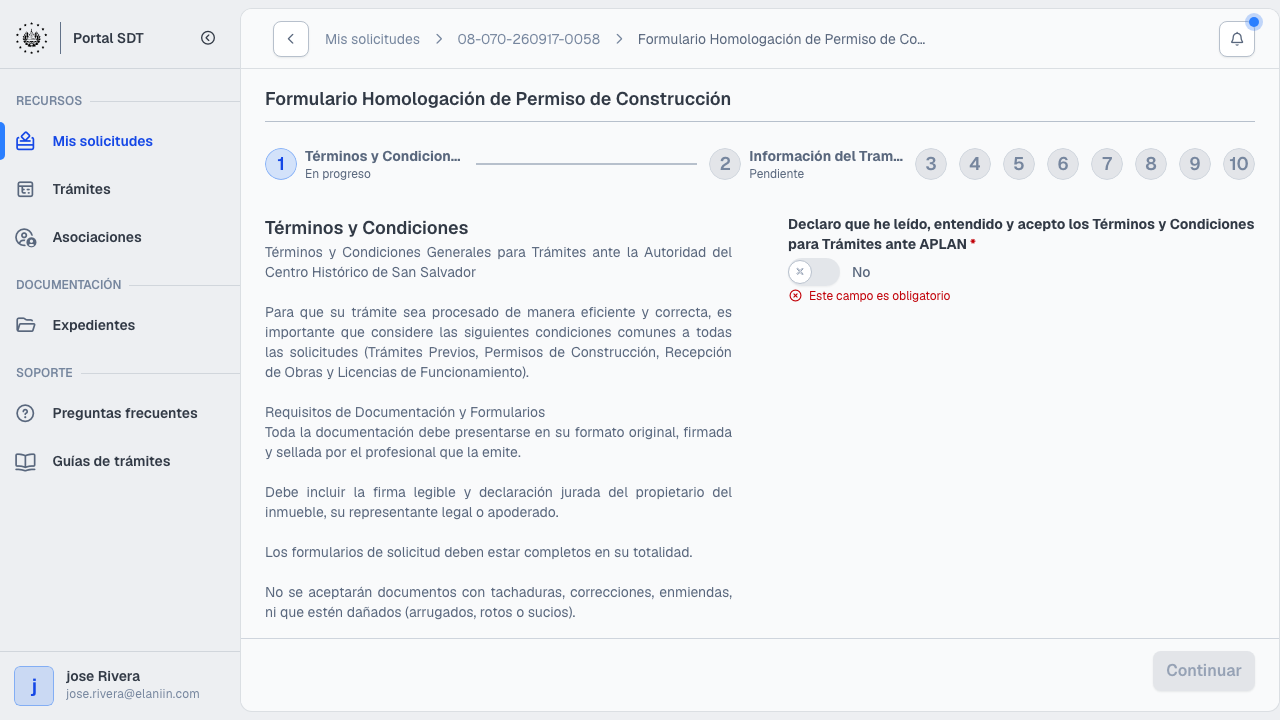Jump to step 9 in the stepper
Screen dimensions: 1280x720
coord(1195,164)
